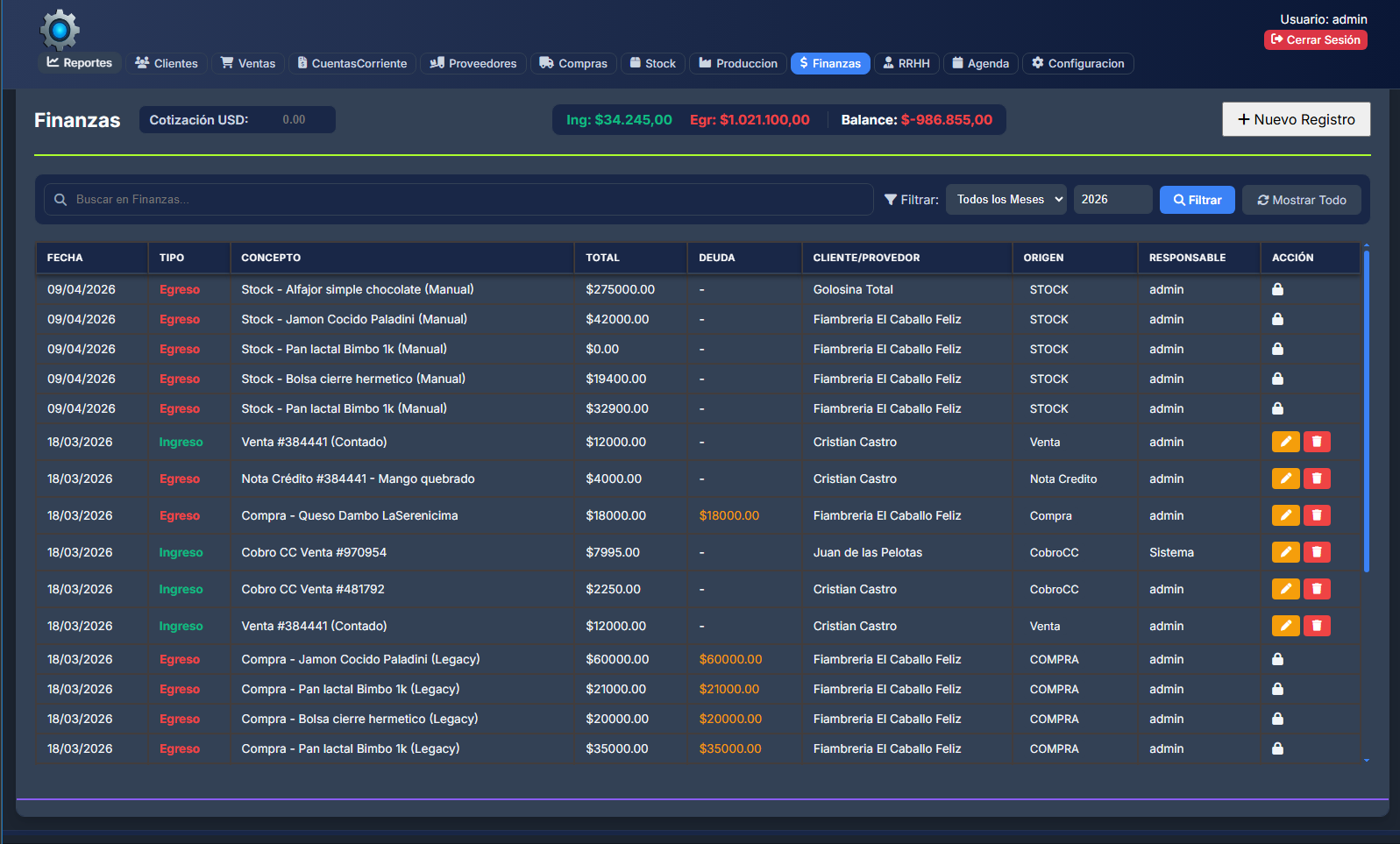
Task: Delete the Compra - Queso Dambo LaSerenicima record
Action: pos(1317,515)
